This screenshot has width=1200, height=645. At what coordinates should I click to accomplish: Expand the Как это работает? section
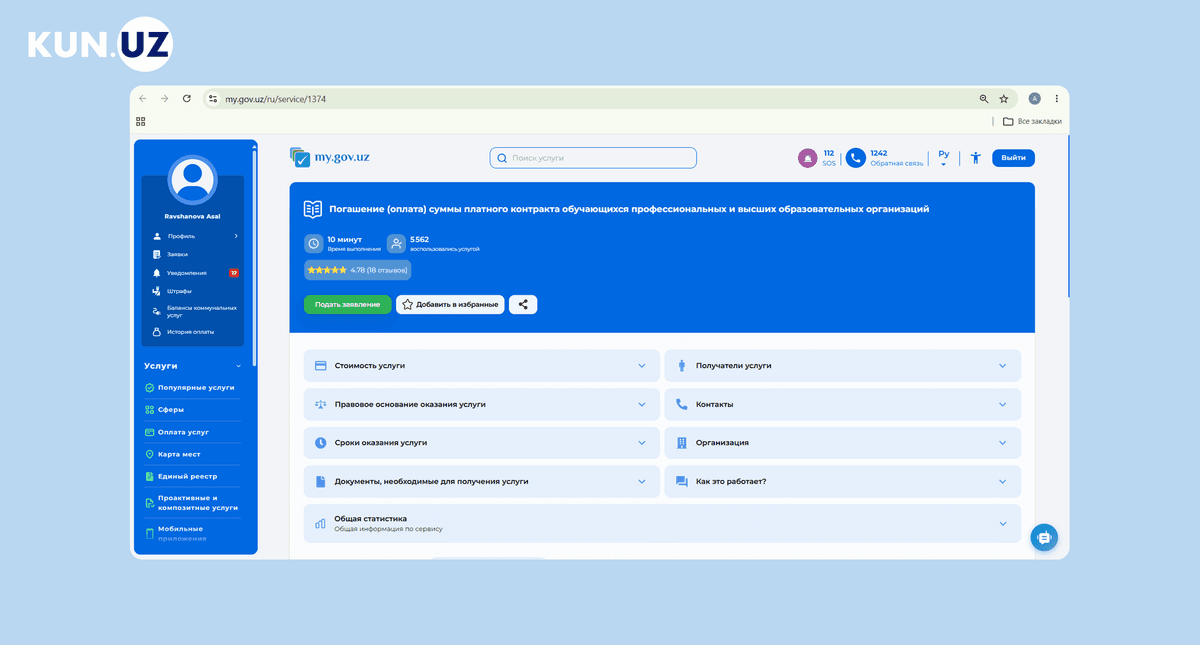(843, 481)
